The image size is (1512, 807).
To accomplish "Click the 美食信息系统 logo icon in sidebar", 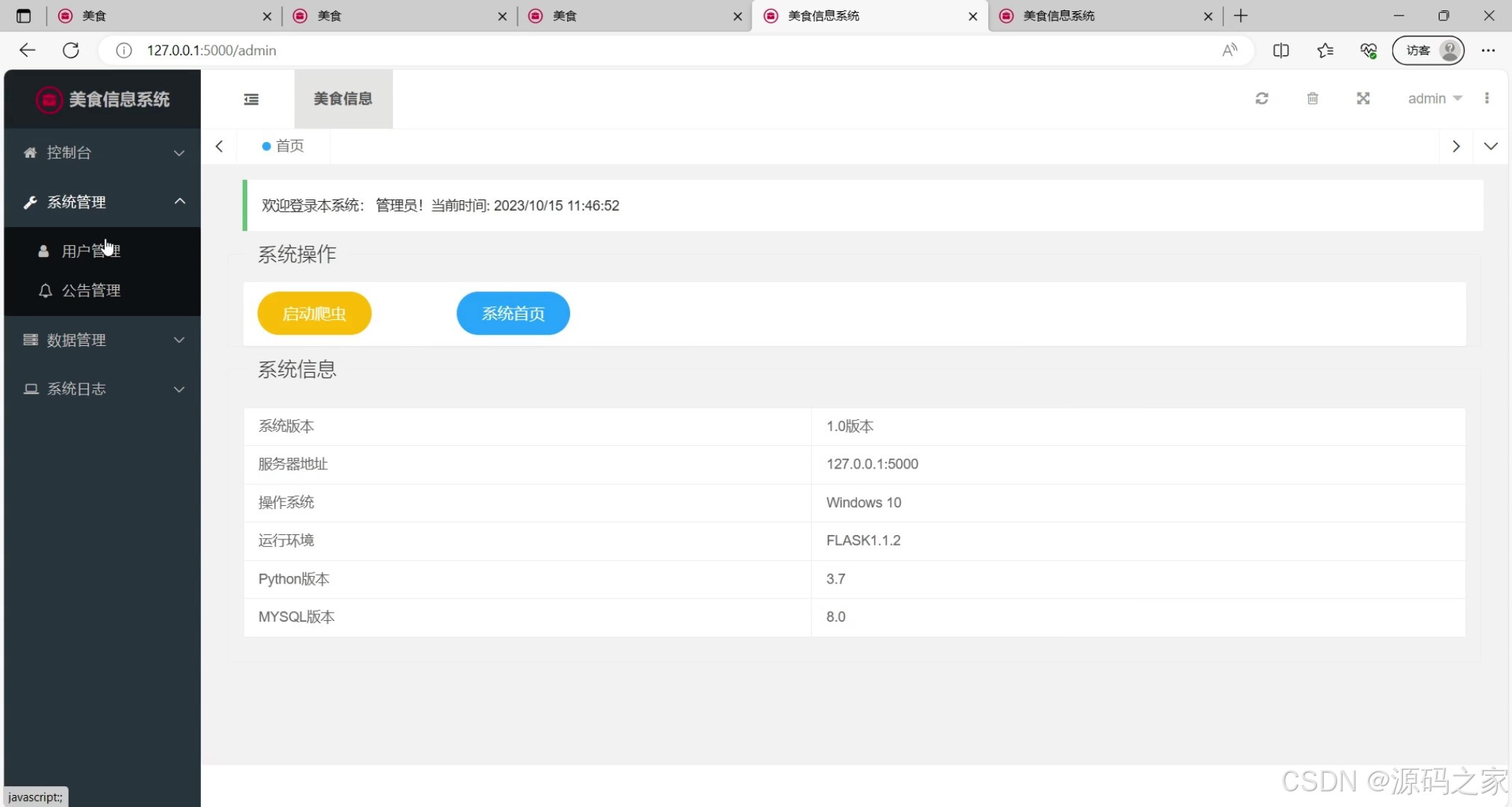I will point(48,99).
